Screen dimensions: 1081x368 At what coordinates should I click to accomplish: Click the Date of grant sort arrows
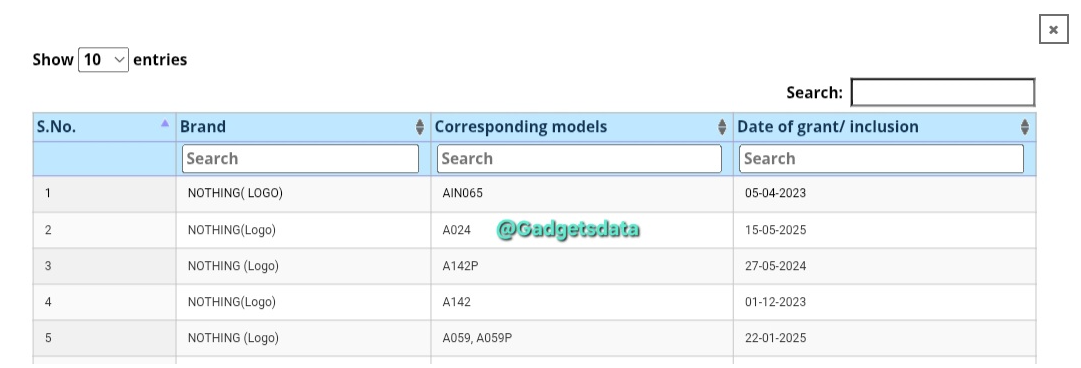1024,127
